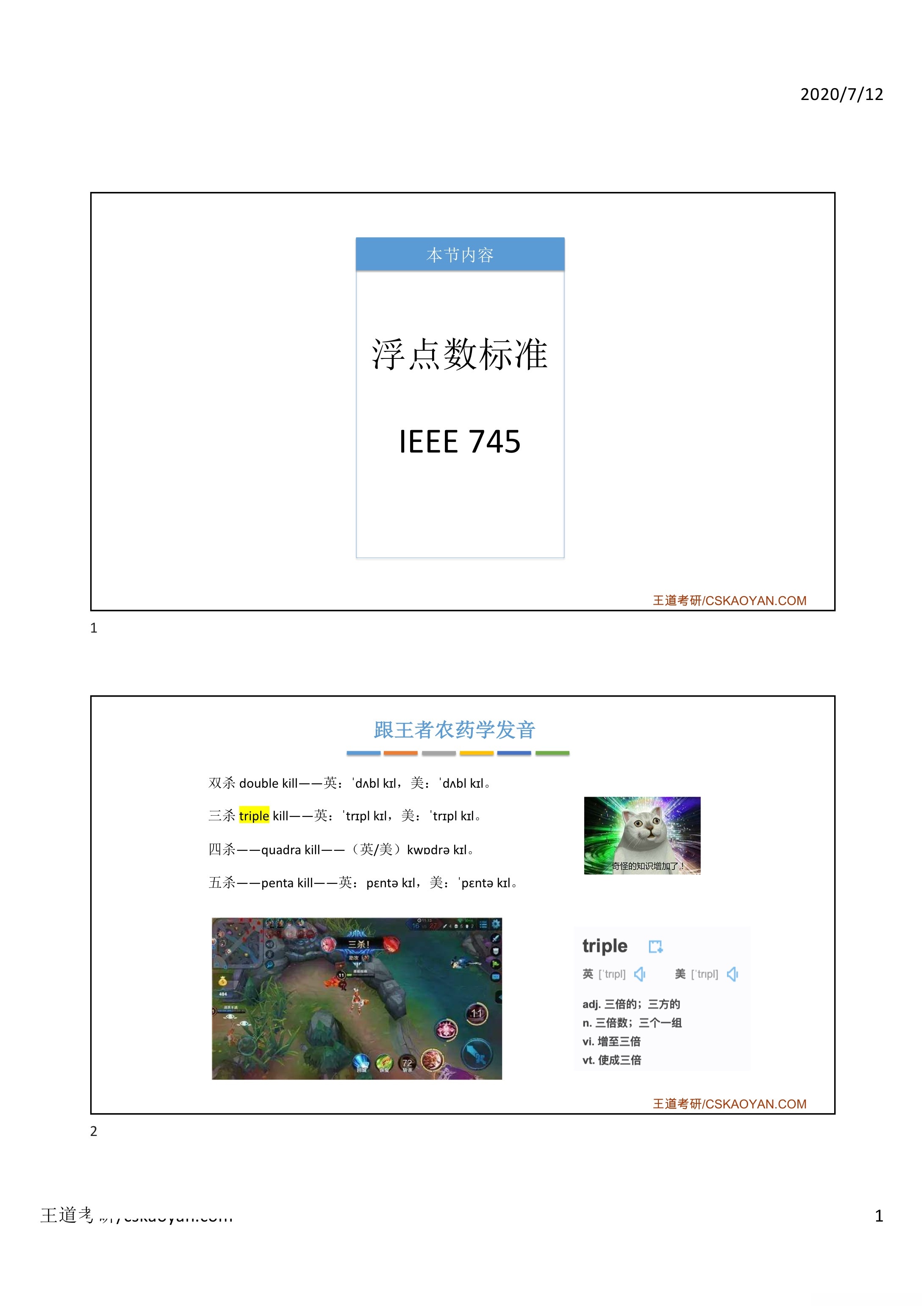Play the British pronunciation speaker icon
The height and width of the screenshot is (1308, 924).
point(640,974)
